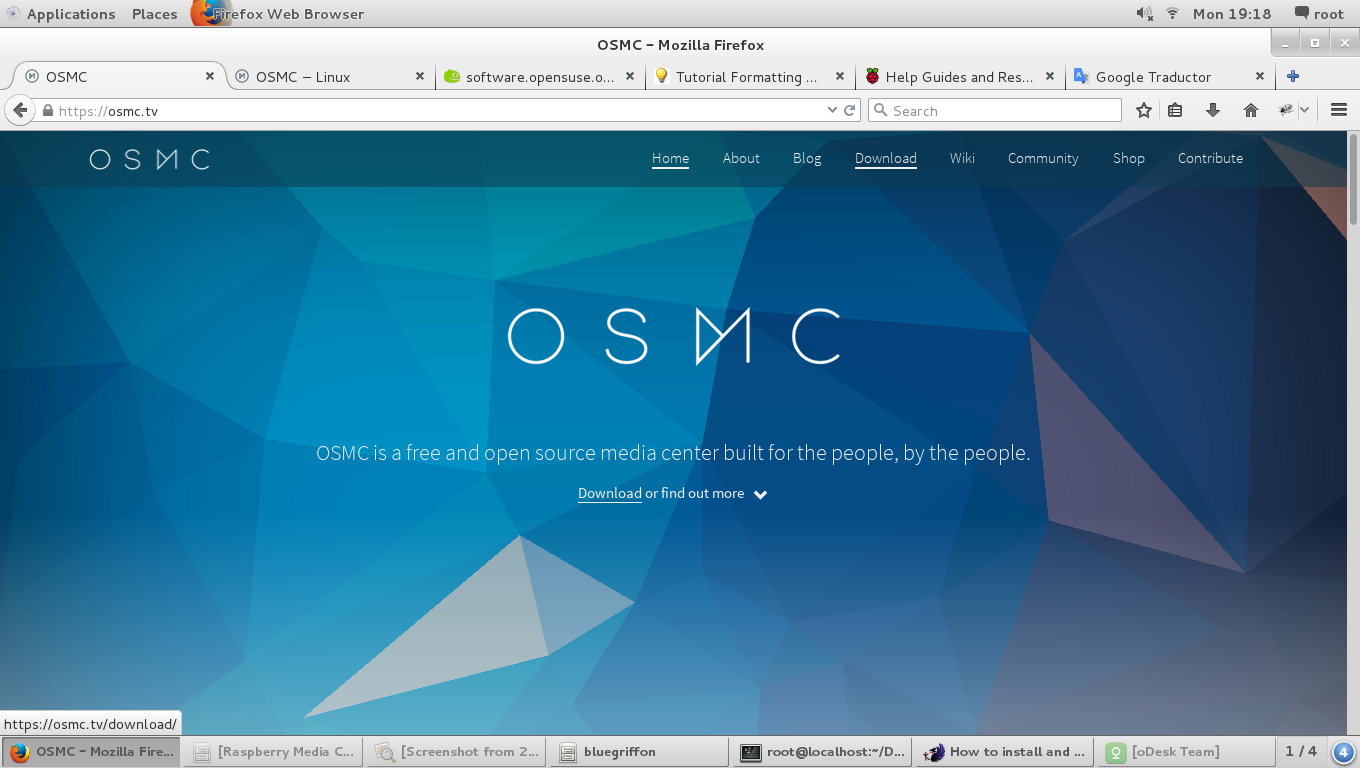Click the toolbar extension icon beside home
The height and width of the screenshot is (768, 1360).
coord(1286,110)
